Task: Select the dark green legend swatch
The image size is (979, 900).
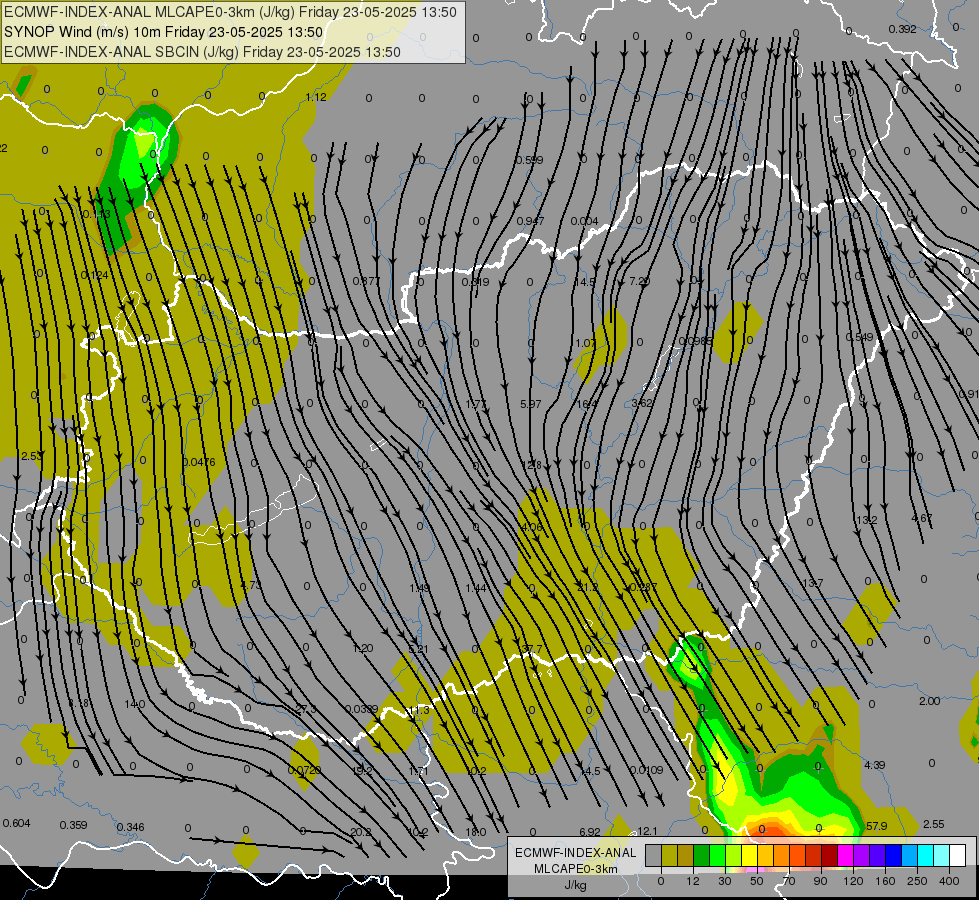Action: (702, 855)
